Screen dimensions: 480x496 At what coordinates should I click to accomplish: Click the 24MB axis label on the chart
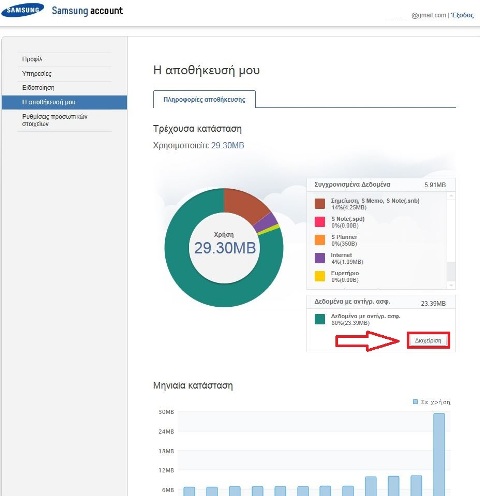click(x=166, y=432)
